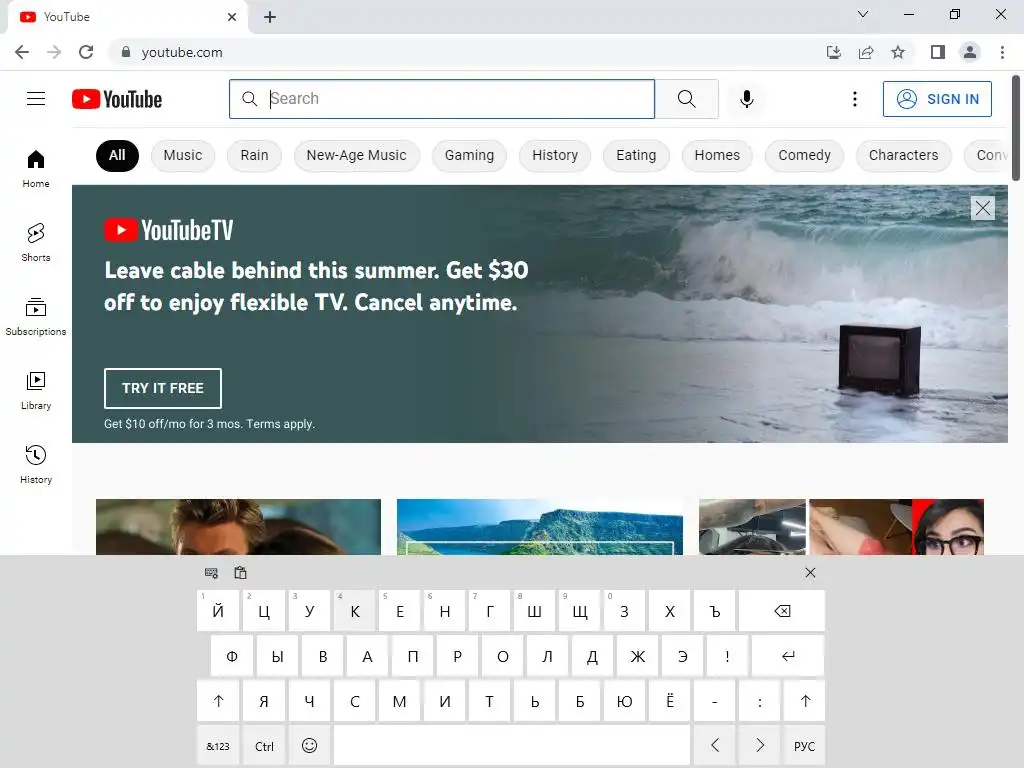Tap the Й key
This screenshot has height=768, width=1024.
click(x=218, y=611)
